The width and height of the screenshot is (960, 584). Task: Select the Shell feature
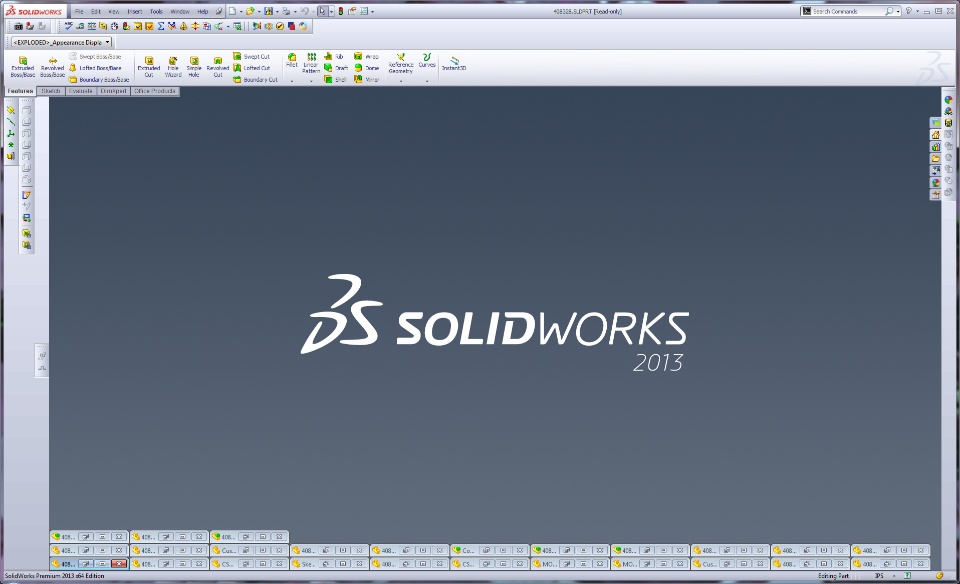335,80
